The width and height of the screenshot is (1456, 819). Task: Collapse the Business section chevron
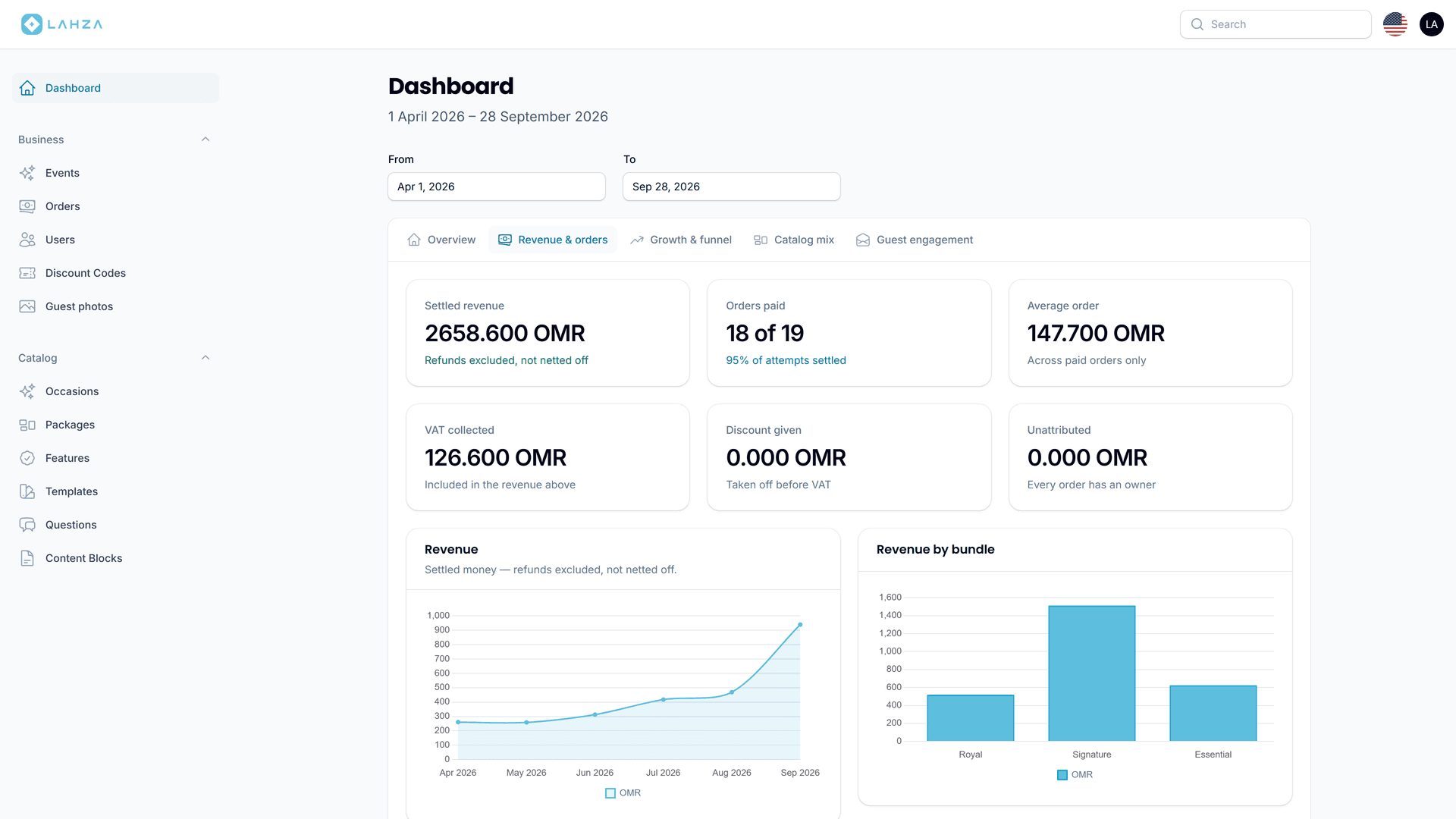206,140
